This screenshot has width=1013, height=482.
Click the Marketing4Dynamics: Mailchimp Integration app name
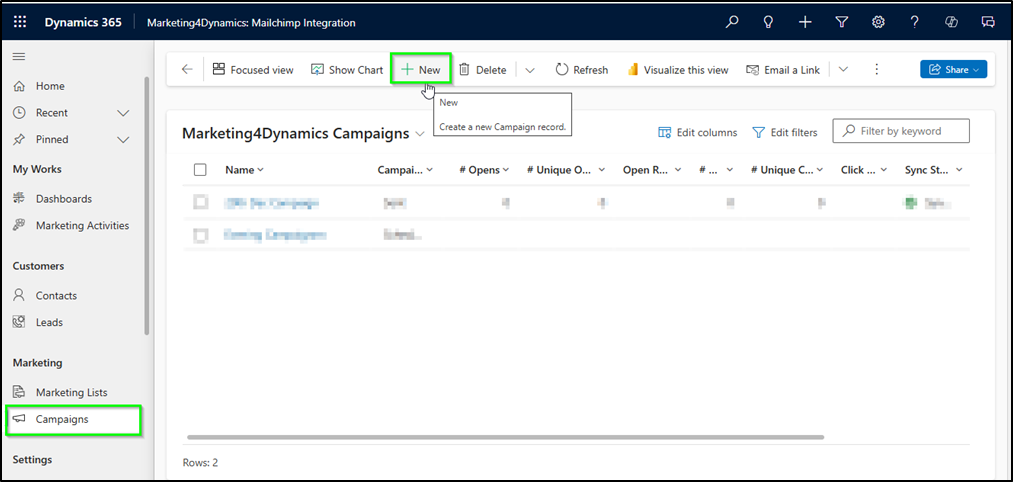pyautogui.click(x=251, y=23)
